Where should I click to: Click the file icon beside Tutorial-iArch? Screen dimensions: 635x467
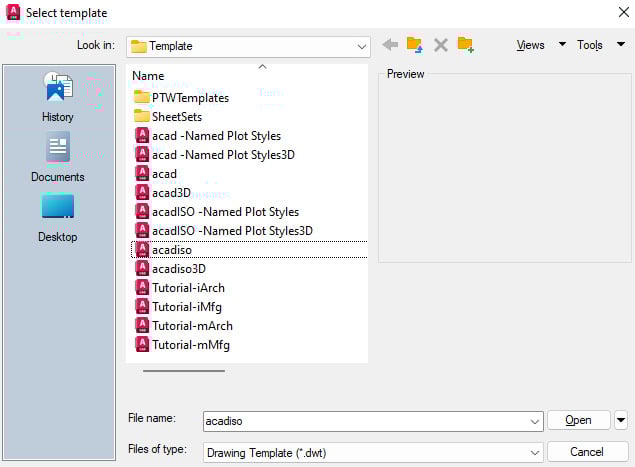click(x=142, y=288)
